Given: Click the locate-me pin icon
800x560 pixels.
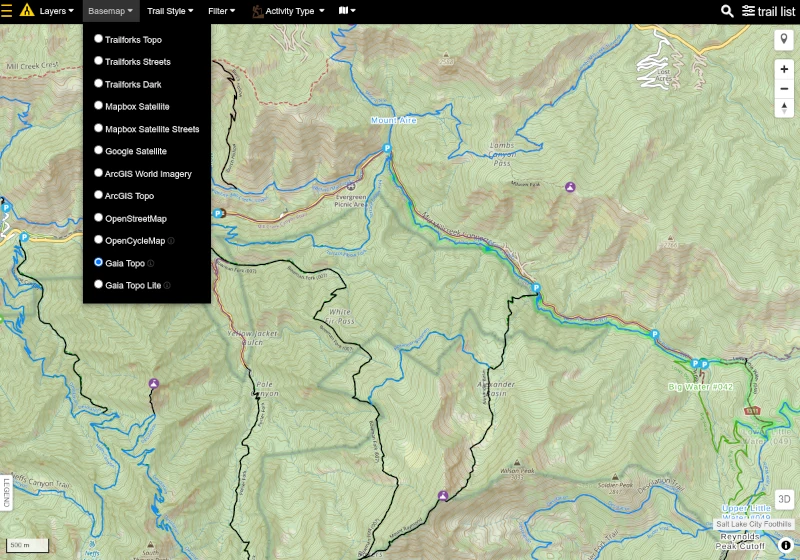Looking at the screenshot, I should tap(784, 39).
